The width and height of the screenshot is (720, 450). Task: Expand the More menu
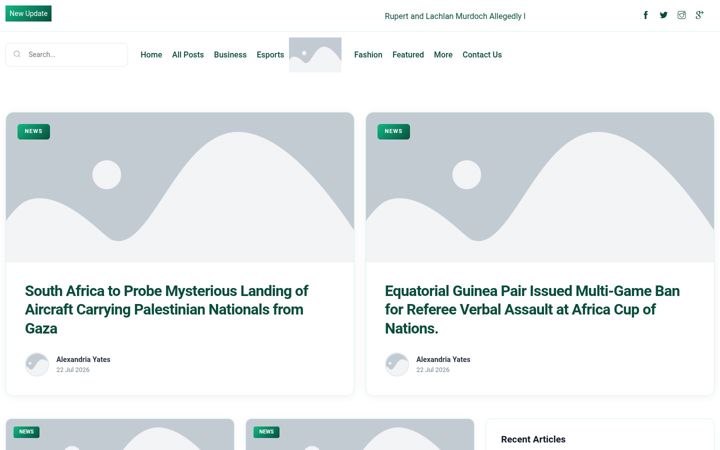pyautogui.click(x=443, y=55)
